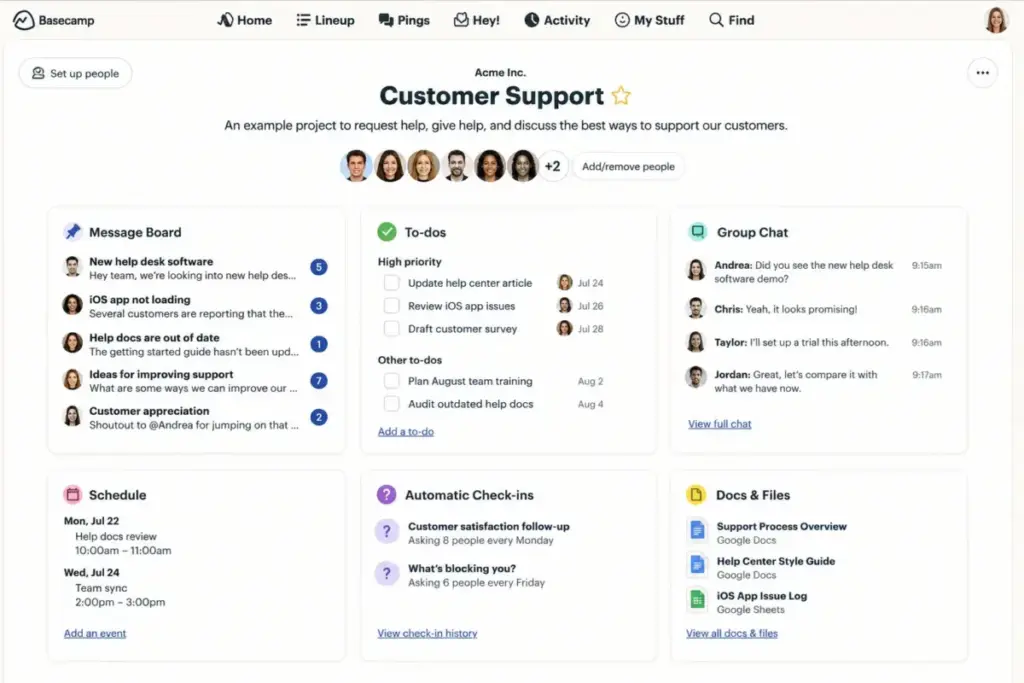Click the Find search item
Image resolution: width=1024 pixels, height=683 pixels.
pos(732,20)
